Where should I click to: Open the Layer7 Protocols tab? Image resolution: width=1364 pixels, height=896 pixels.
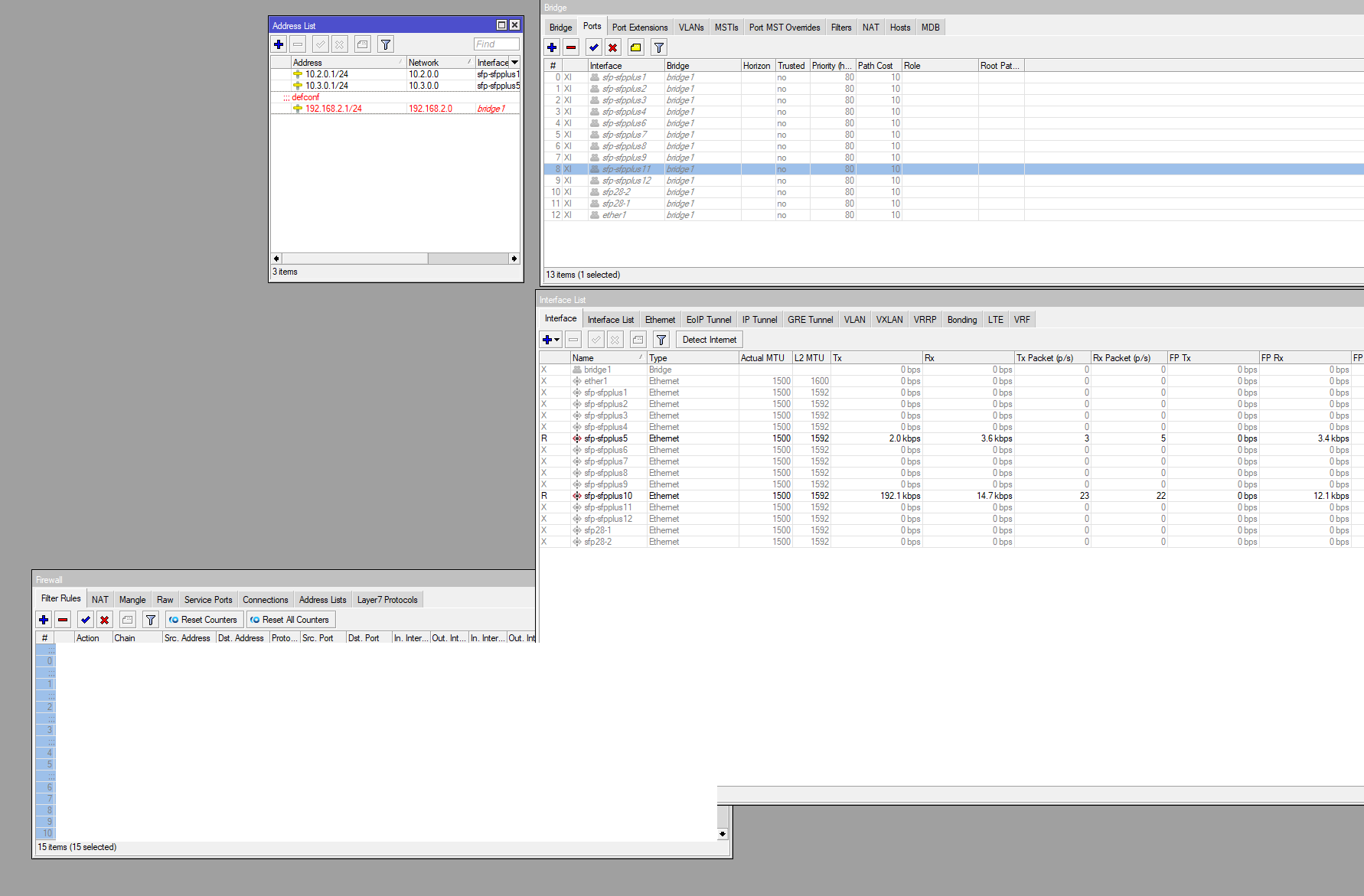[387, 600]
